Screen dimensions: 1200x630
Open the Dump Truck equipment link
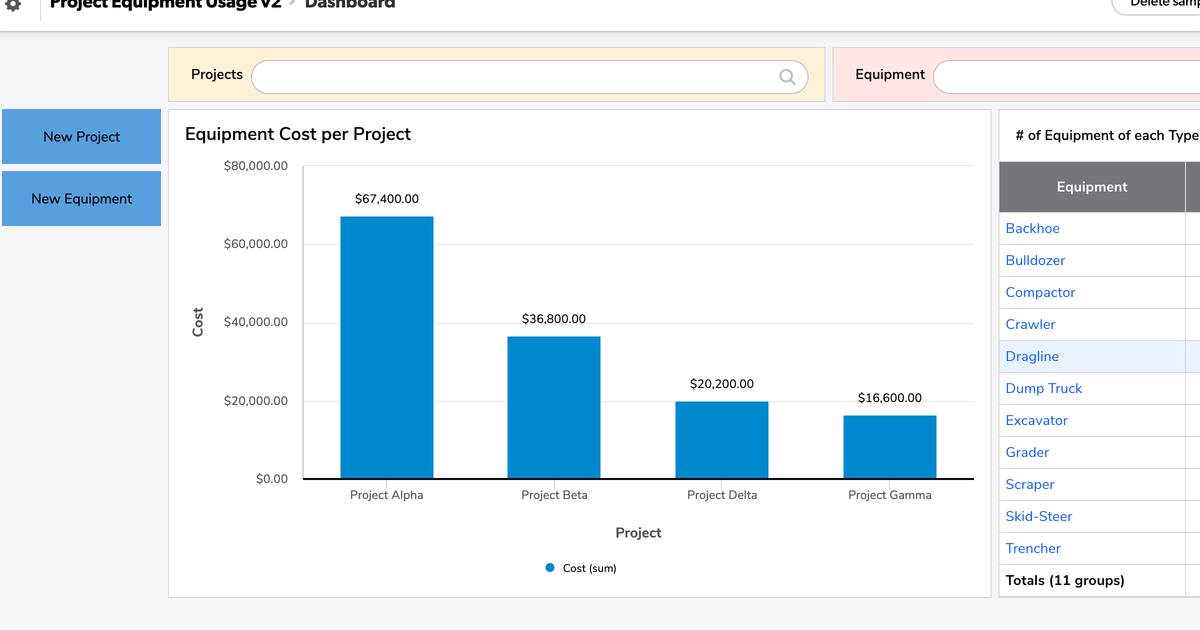pos(1043,389)
